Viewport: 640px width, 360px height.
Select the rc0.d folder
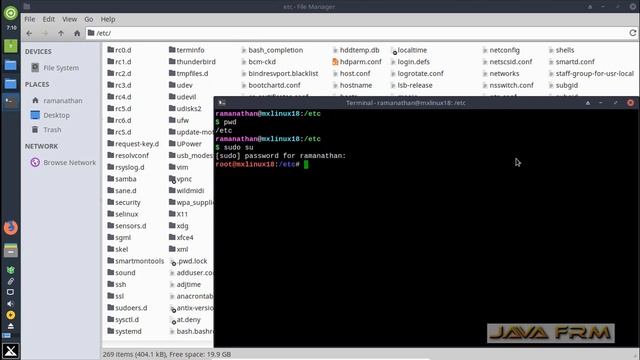(x=119, y=50)
